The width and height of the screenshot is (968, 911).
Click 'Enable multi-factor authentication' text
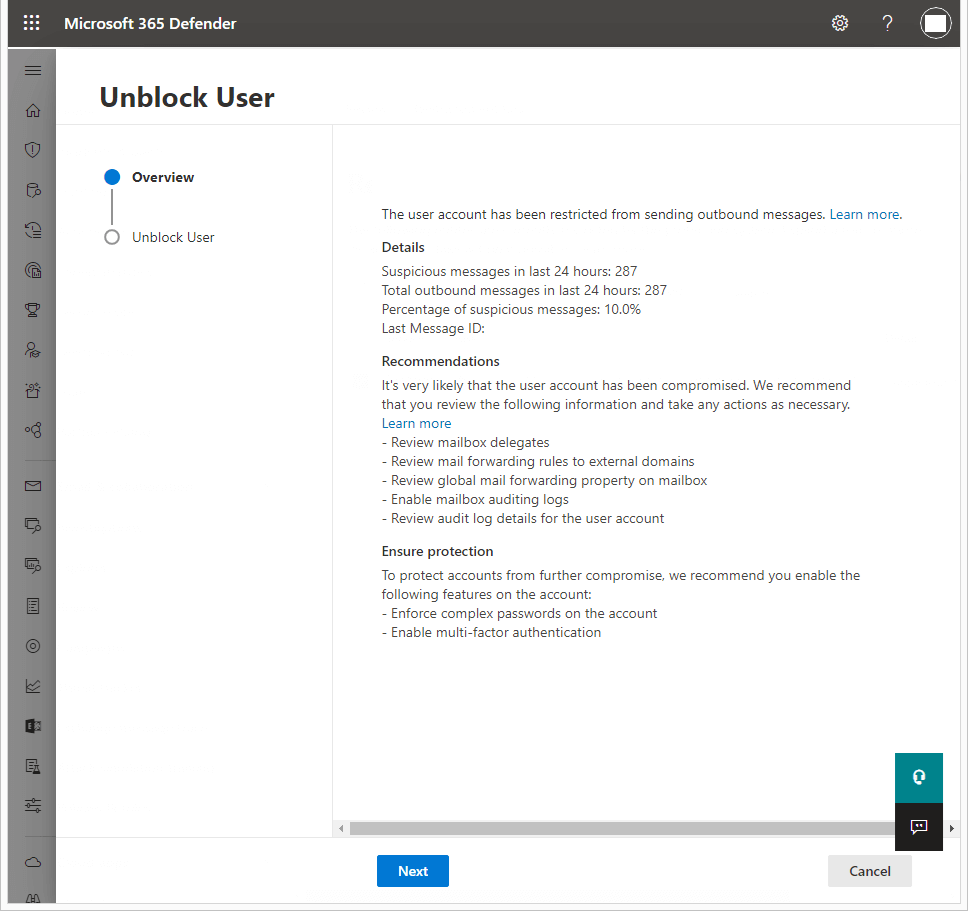point(496,633)
